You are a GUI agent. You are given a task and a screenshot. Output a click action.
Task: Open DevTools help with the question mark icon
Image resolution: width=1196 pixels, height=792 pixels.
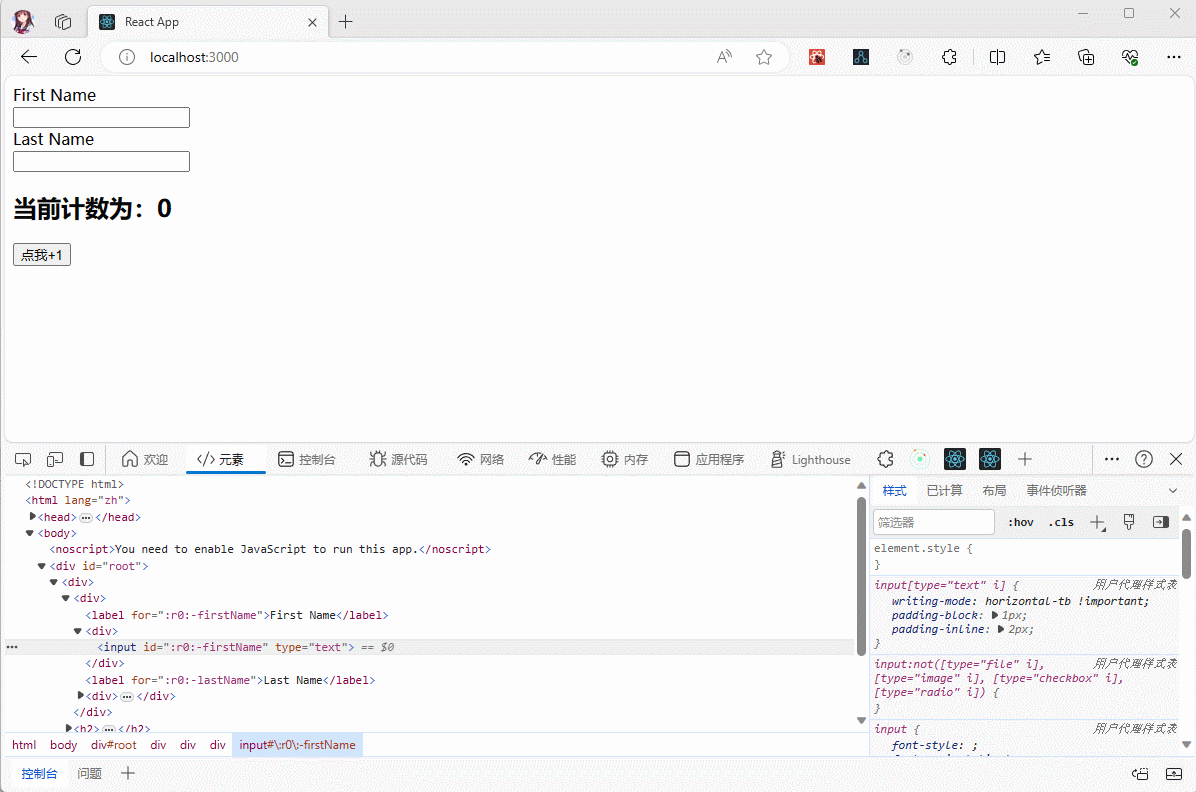(x=1144, y=459)
